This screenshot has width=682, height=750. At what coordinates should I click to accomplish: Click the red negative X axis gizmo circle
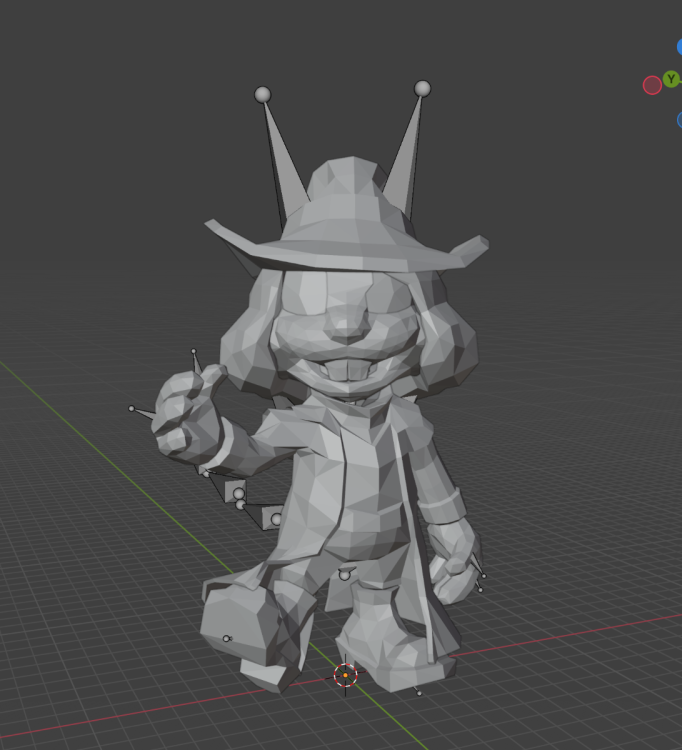click(652, 85)
